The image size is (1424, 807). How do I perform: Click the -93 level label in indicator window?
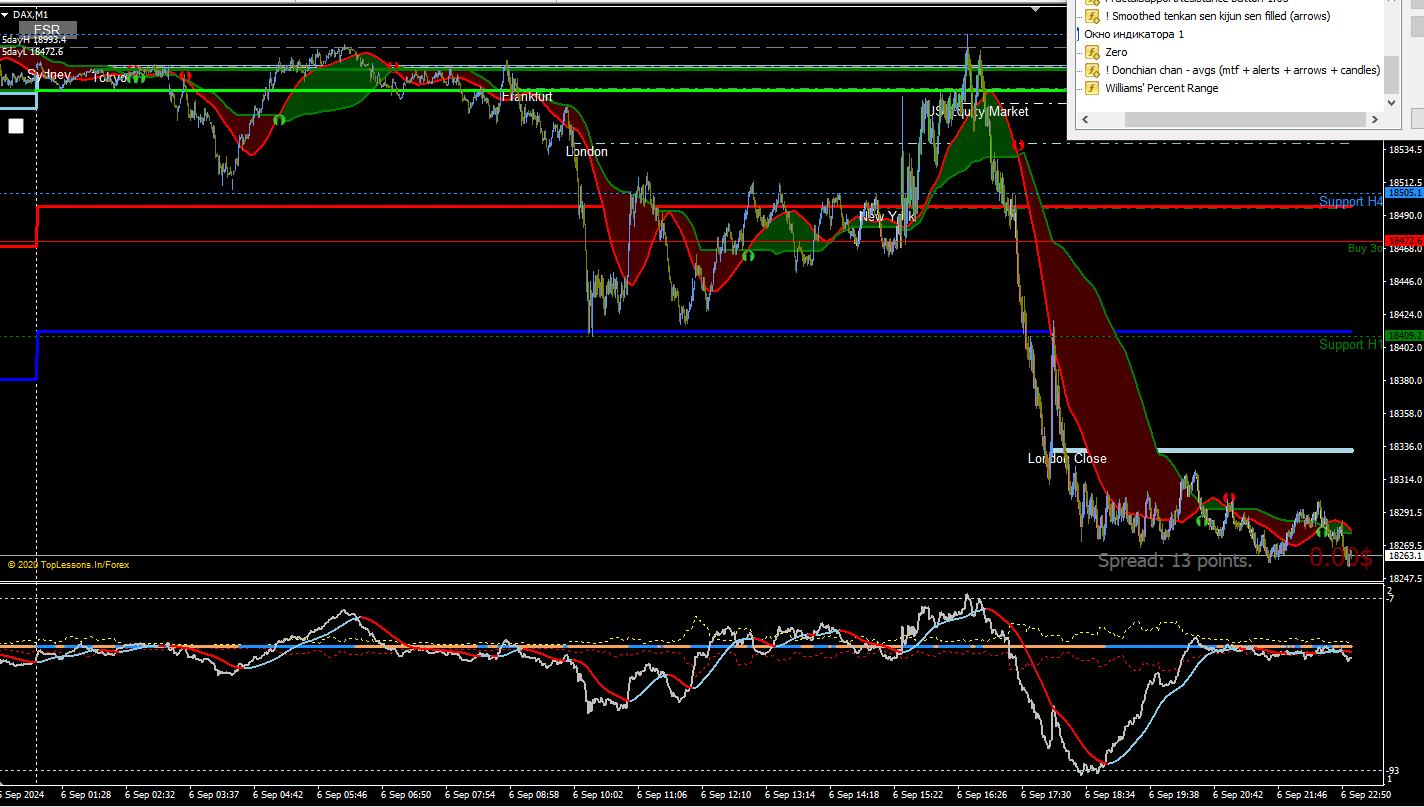coord(1393,770)
